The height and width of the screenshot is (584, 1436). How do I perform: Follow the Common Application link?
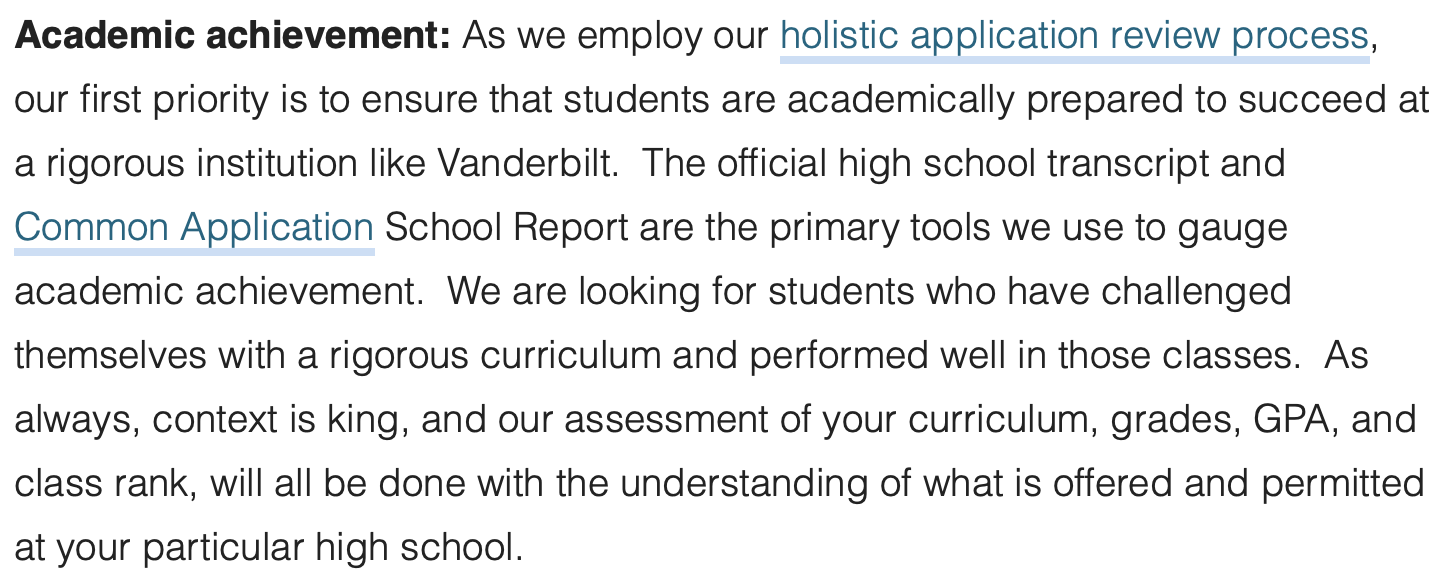coord(194,229)
